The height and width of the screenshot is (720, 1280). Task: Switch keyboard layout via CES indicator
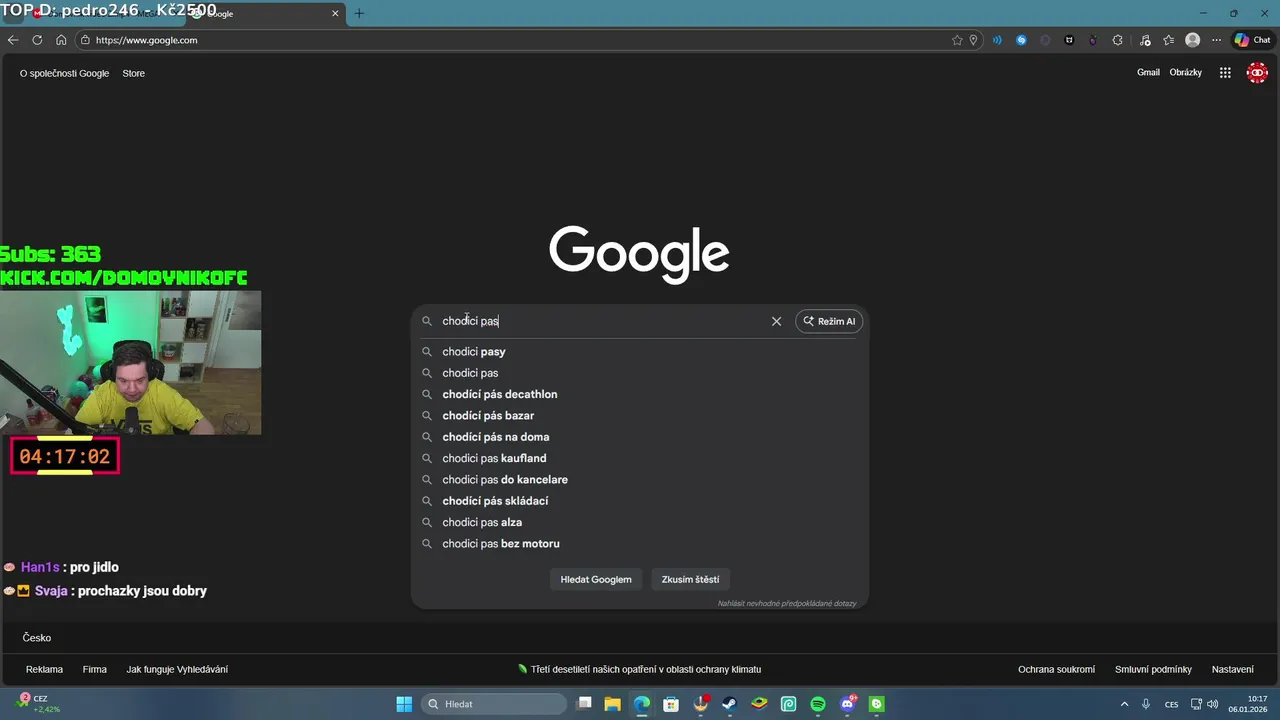coord(1171,704)
